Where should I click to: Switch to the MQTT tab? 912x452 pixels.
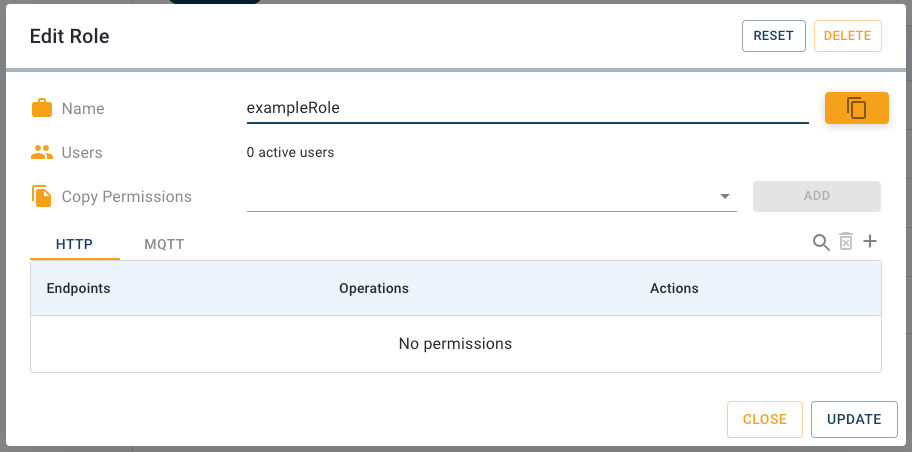(164, 244)
